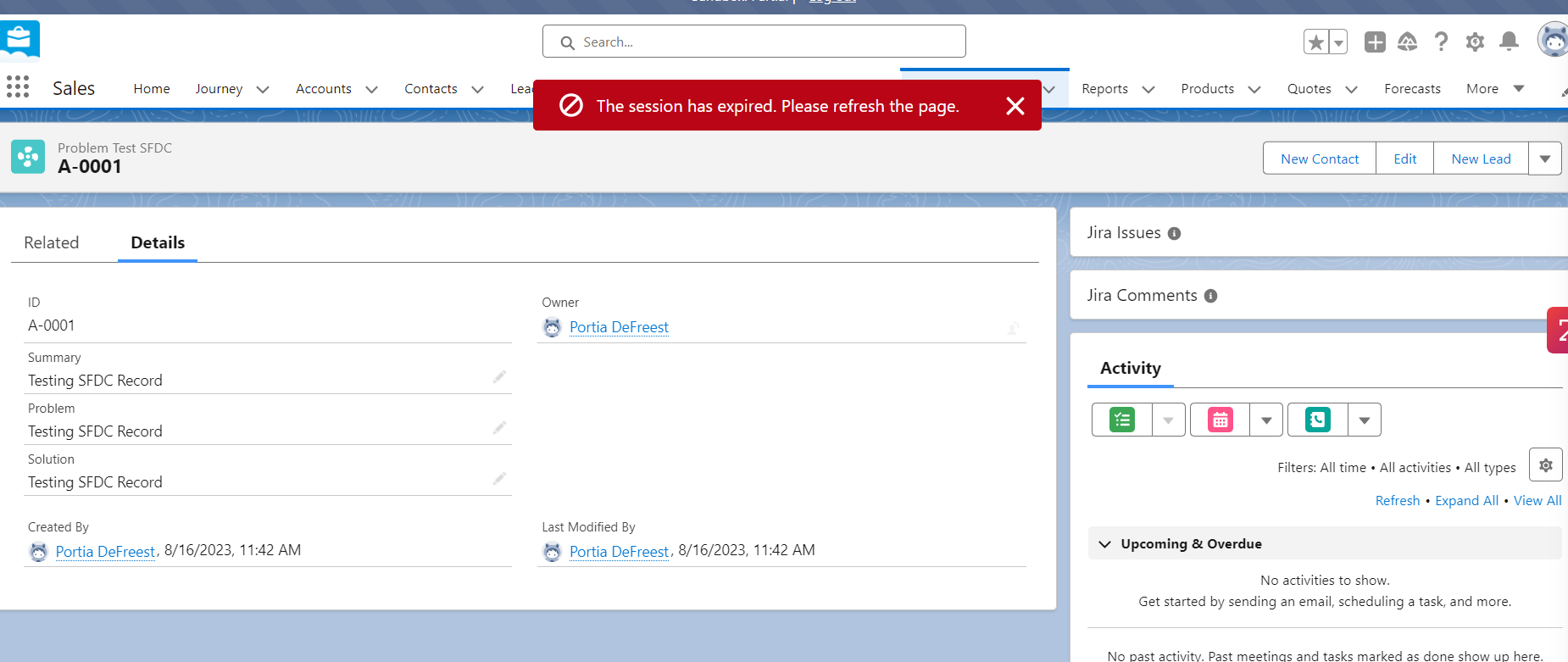Open the More navigation menu

pos(1495,89)
